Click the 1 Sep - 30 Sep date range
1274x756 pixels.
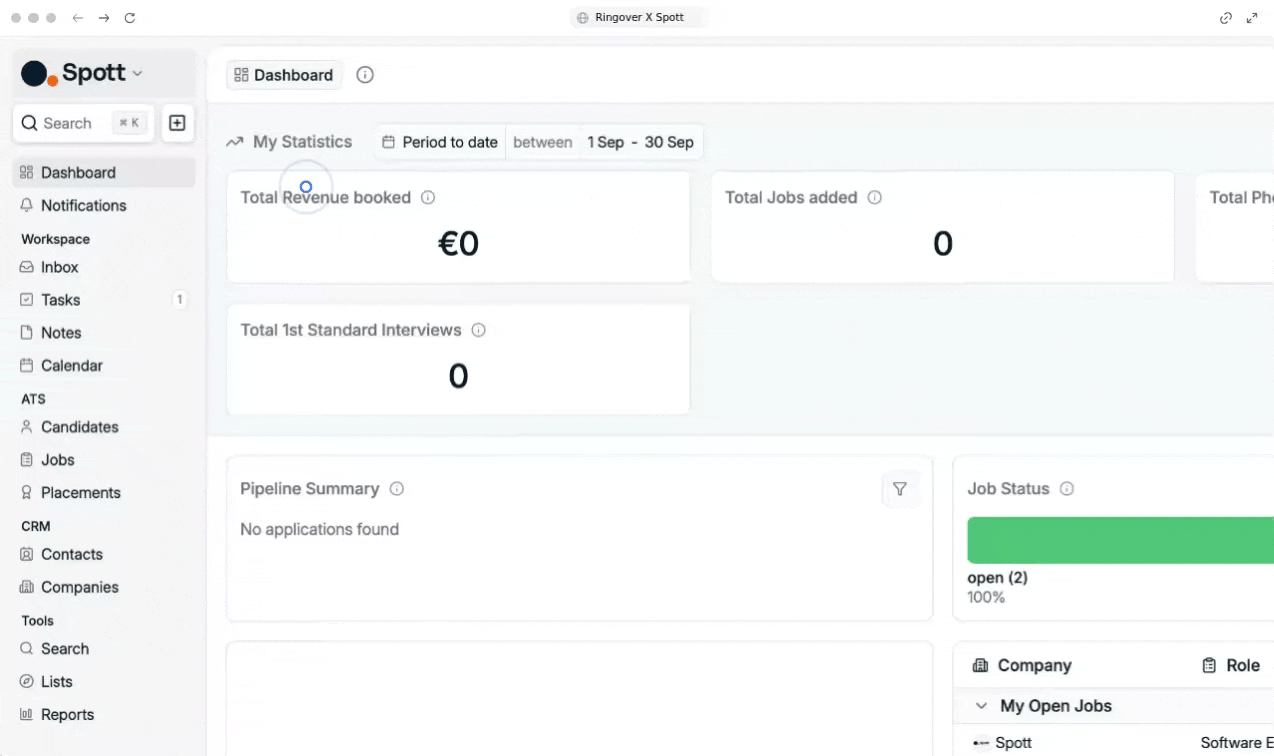point(640,142)
